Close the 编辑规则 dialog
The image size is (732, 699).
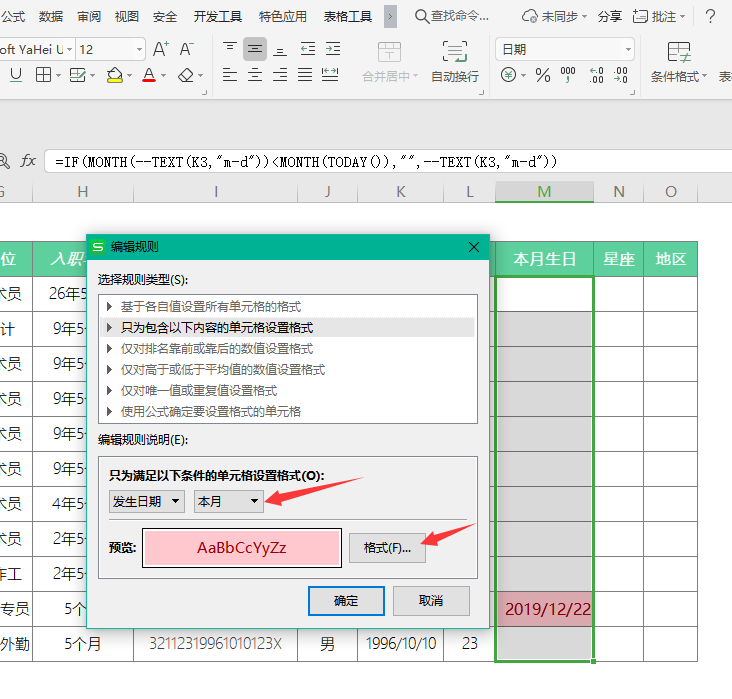pos(474,247)
